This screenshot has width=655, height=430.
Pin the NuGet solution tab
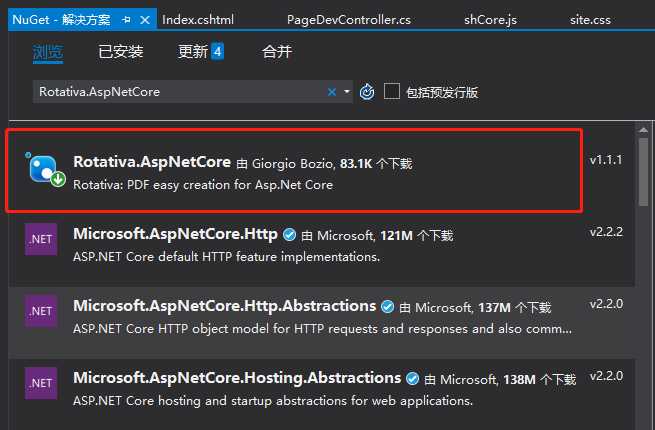point(127,20)
